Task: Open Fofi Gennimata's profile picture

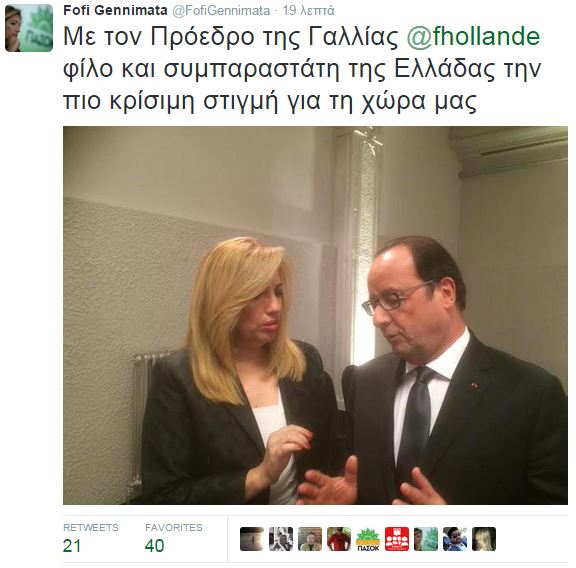Action: 29,28
